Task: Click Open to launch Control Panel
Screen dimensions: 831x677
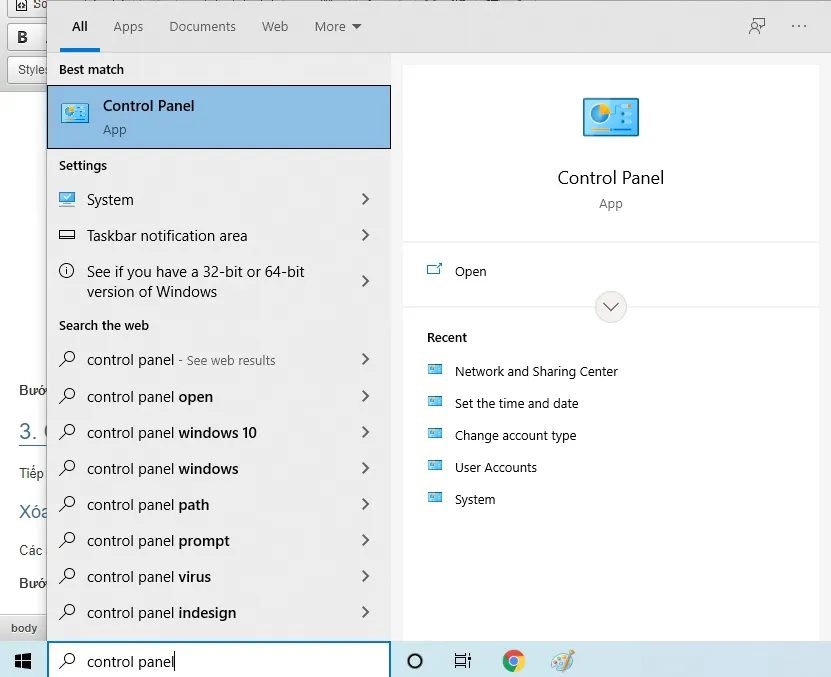Action: click(x=470, y=271)
